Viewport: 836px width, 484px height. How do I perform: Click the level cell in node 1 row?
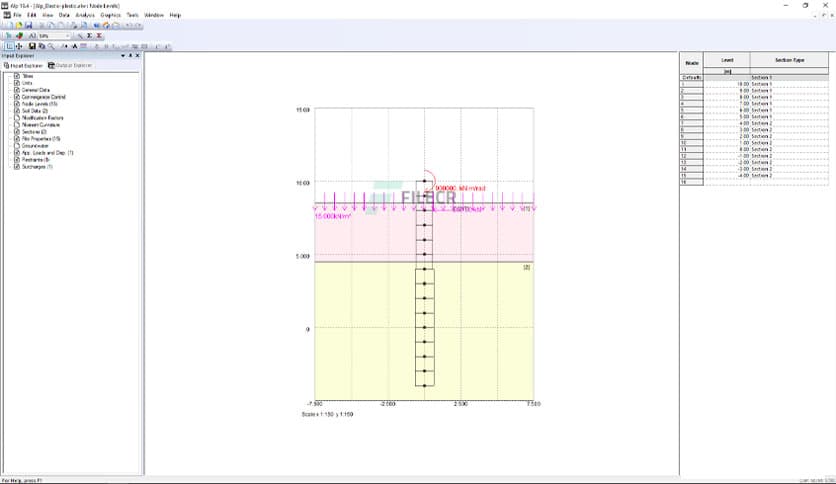pyautogui.click(x=727, y=84)
